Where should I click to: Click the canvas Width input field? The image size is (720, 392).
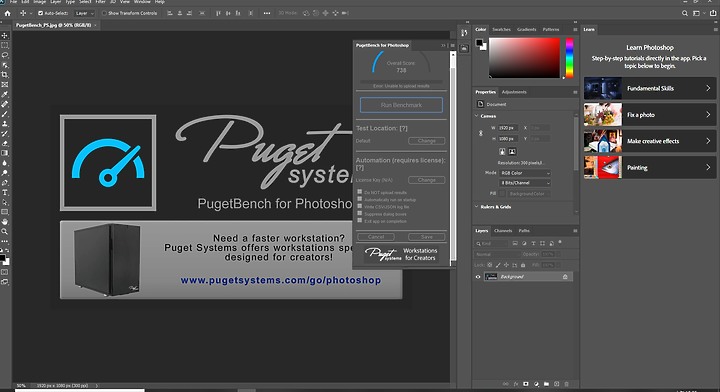tap(508, 128)
